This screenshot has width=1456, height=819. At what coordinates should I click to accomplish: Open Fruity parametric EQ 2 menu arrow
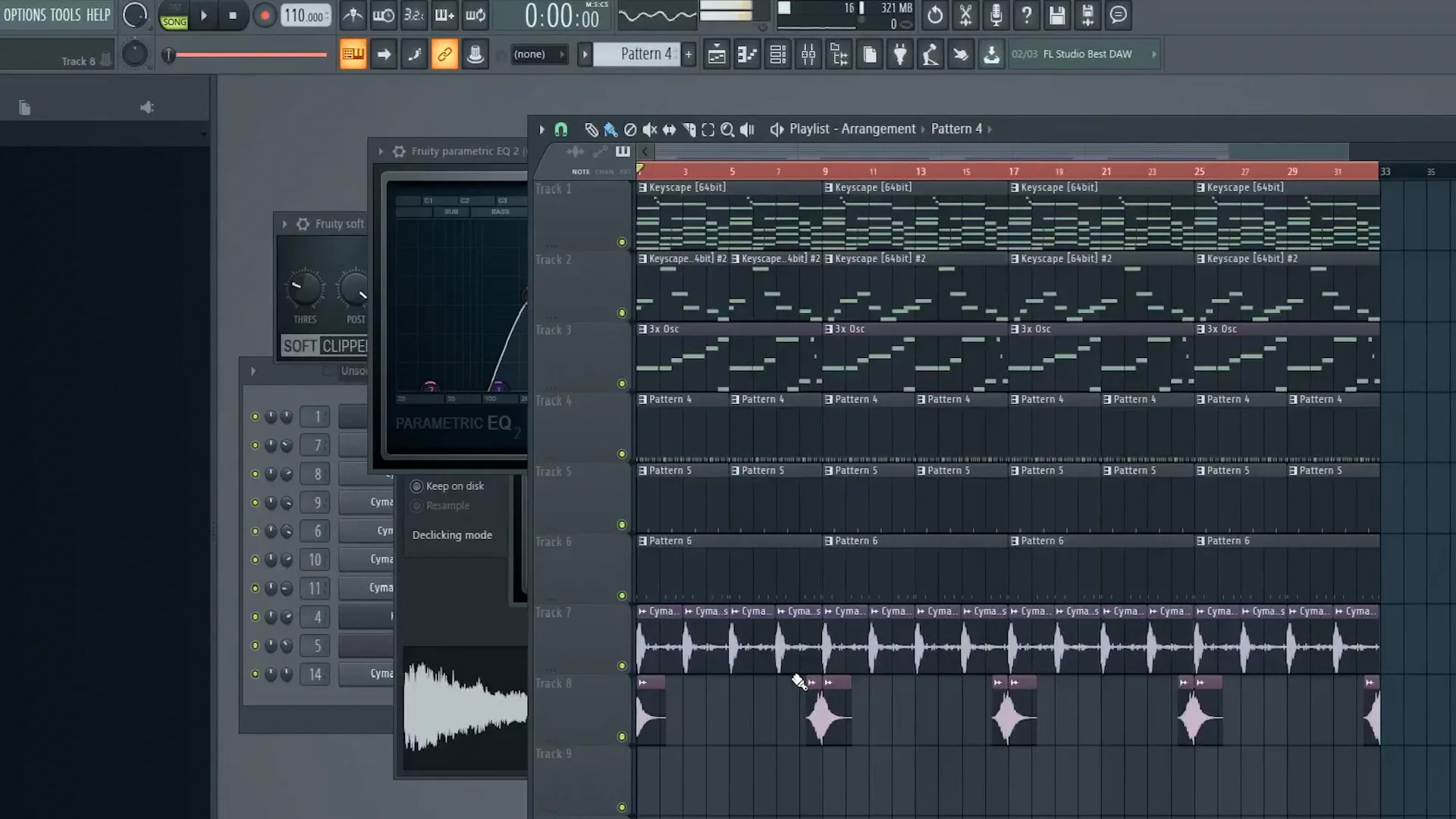(x=381, y=151)
